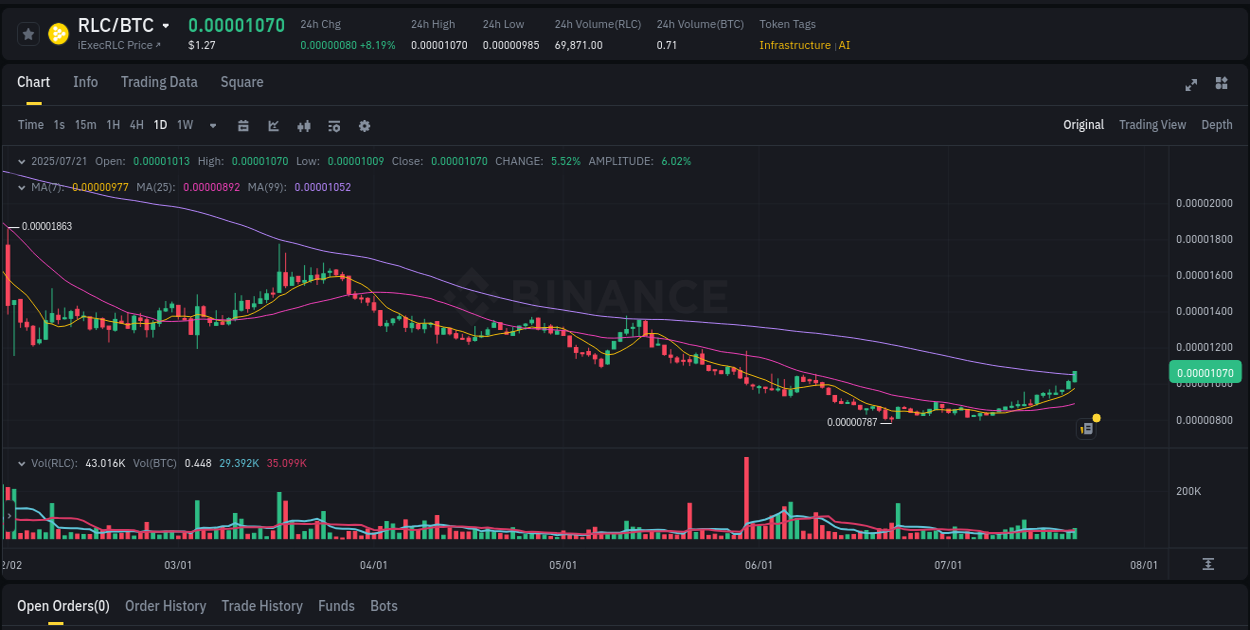Open the grid layout icon near fullscreen
The height and width of the screenshot is (630, 1250).
1221,85
